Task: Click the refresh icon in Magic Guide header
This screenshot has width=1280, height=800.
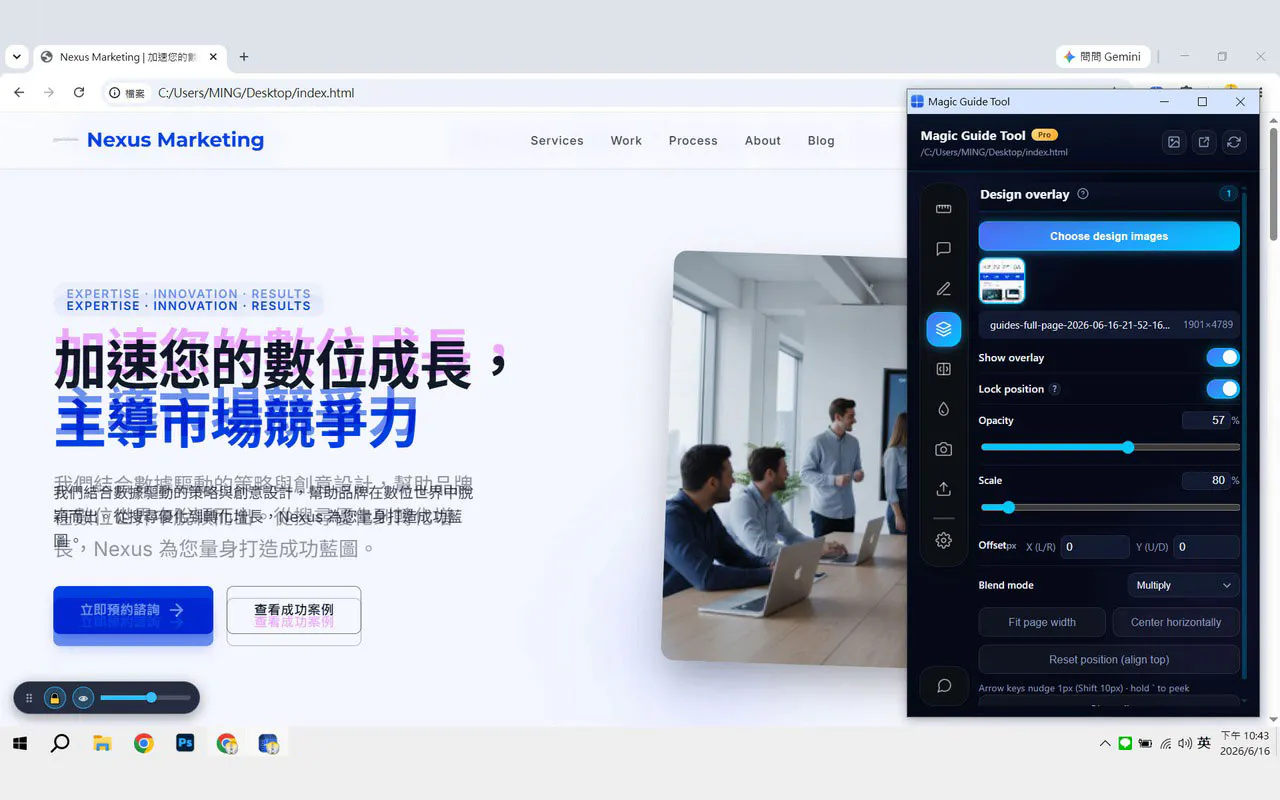Action: pyautogui.click(x=1234, y=142)
